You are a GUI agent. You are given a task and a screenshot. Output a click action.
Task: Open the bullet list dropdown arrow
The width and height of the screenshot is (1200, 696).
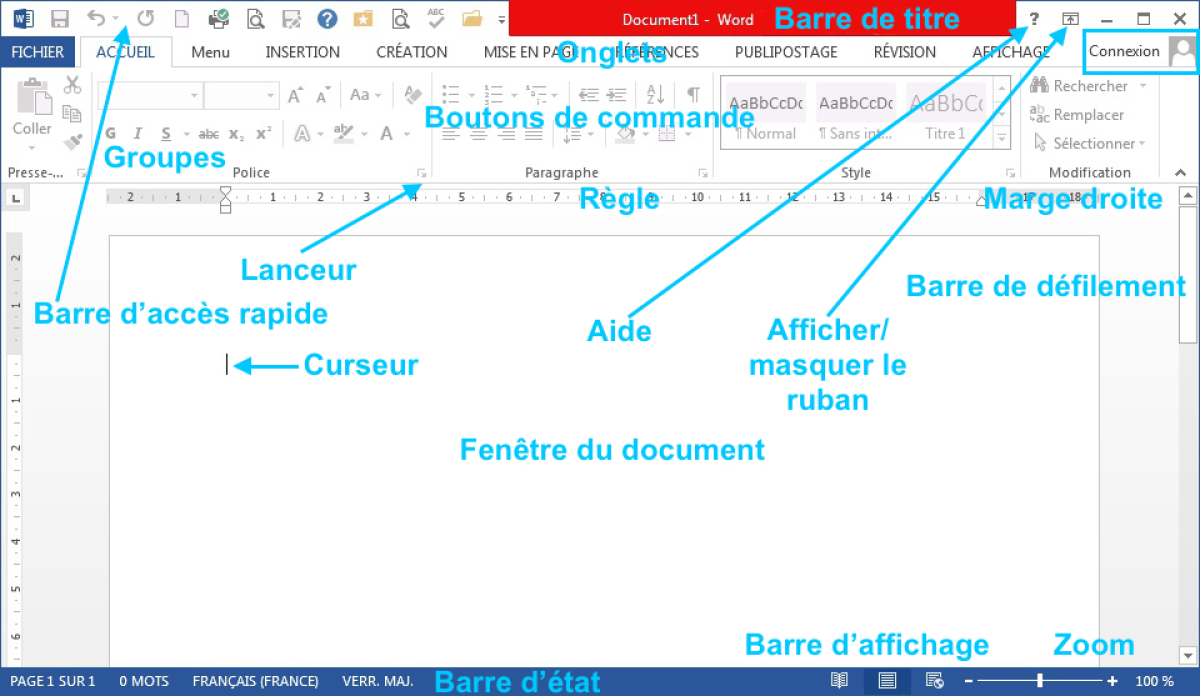(472, 95)
